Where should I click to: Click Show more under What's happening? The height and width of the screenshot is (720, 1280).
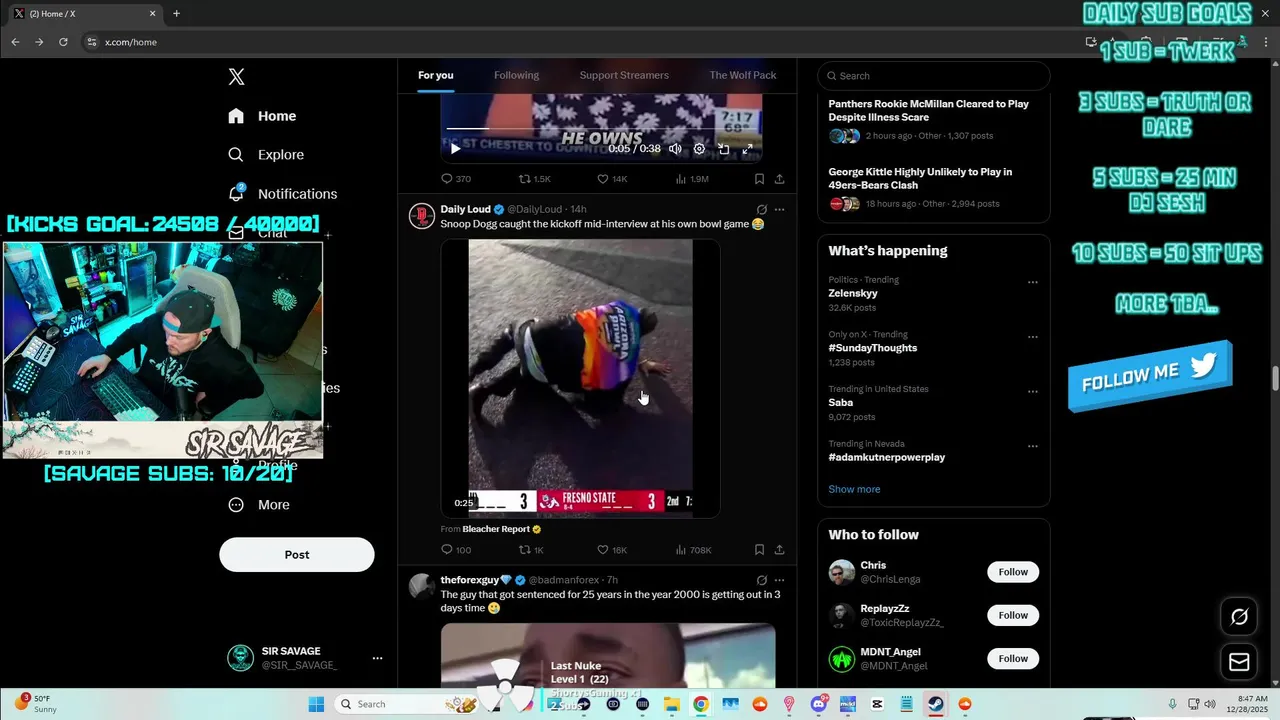point(854,489)
